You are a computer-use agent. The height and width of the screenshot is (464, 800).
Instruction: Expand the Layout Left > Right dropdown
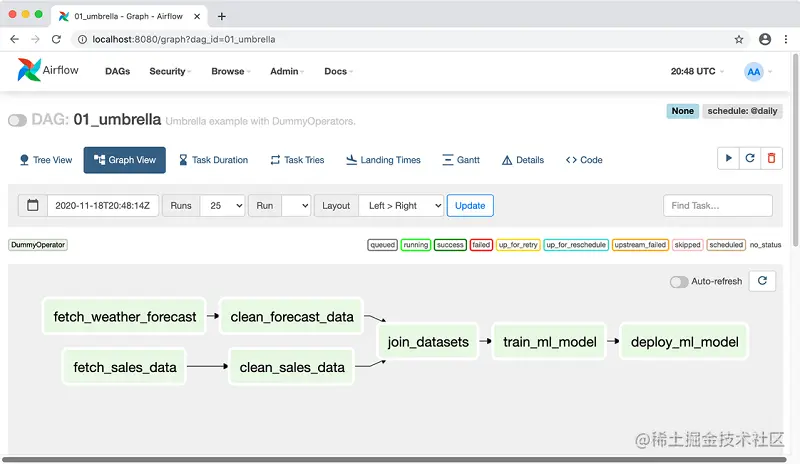401,205
